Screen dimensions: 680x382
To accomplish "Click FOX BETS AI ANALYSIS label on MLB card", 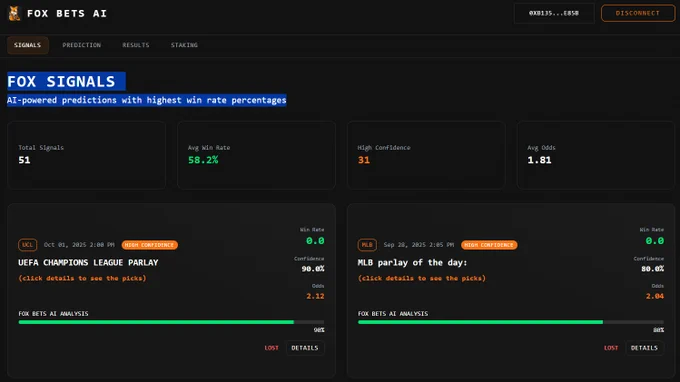I will pyautogui.click(x=393, y=313).
